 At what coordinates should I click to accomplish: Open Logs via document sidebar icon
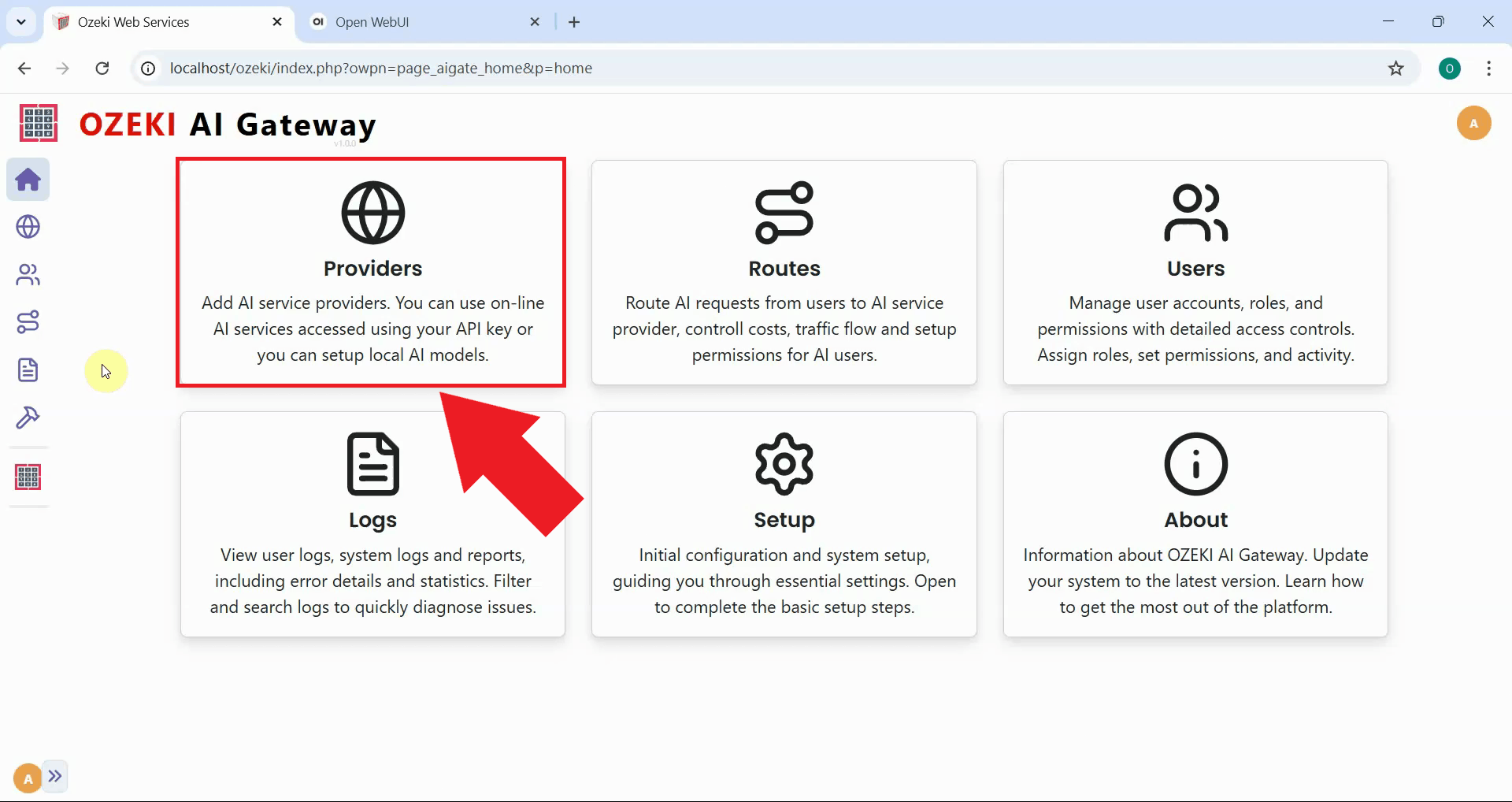28,370
